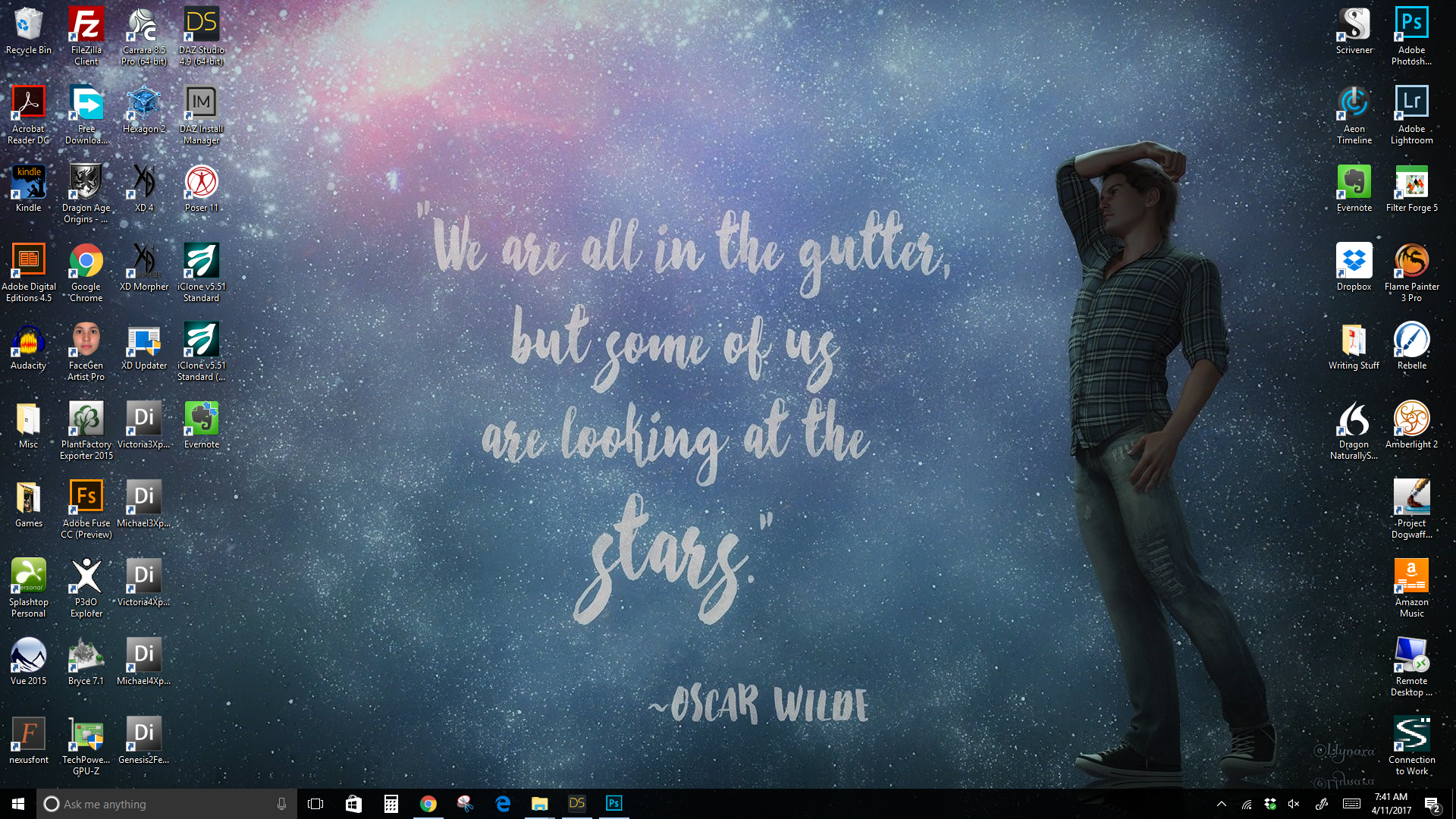
Task: Expand the hidden system tray icons
Action: tap(1221, 804)
